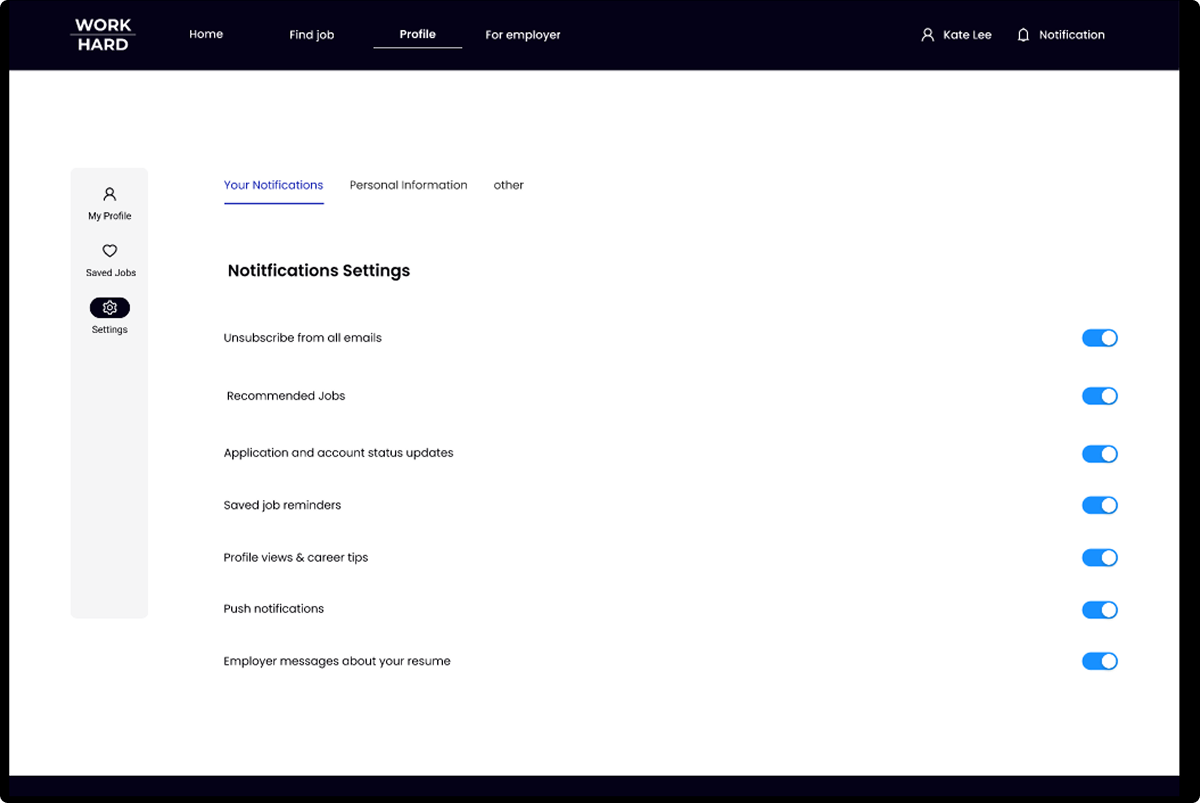Disable Recommended Jobs notifications toggle
Image resolution: width=1200 pixels, height=803 pixels.
point(1099,396)
